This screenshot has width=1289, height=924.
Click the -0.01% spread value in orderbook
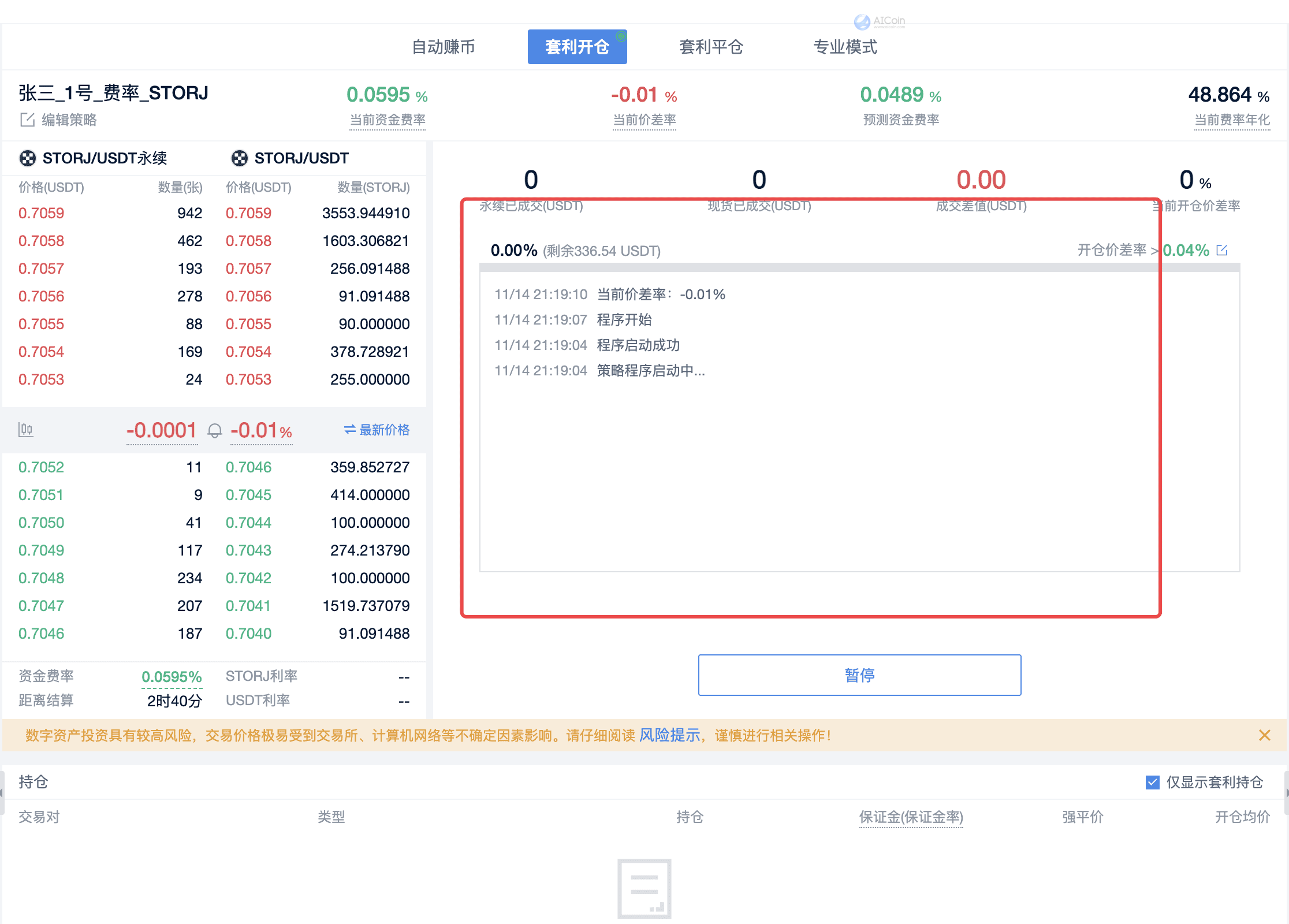pos(261,430)
